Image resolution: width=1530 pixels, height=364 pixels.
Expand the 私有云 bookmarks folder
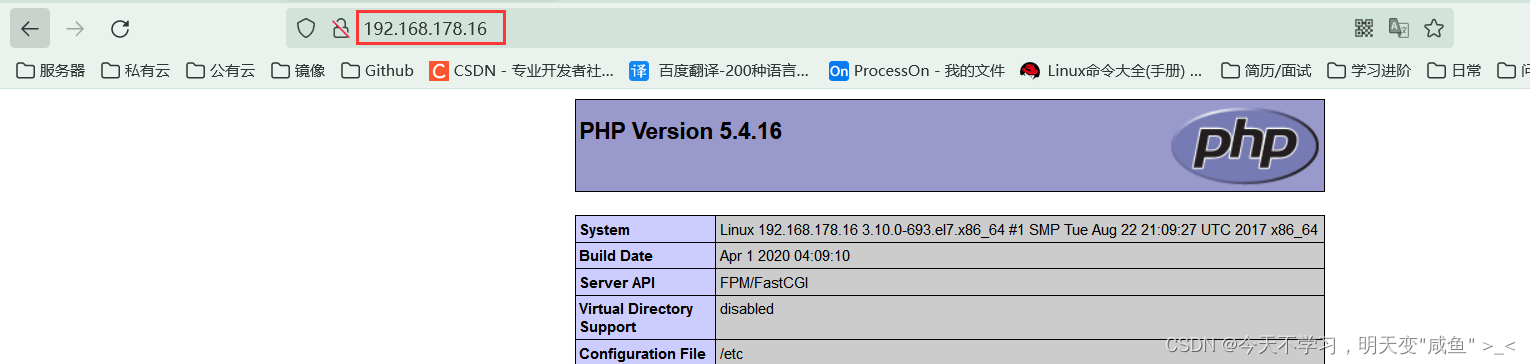[x=136, y=70]
